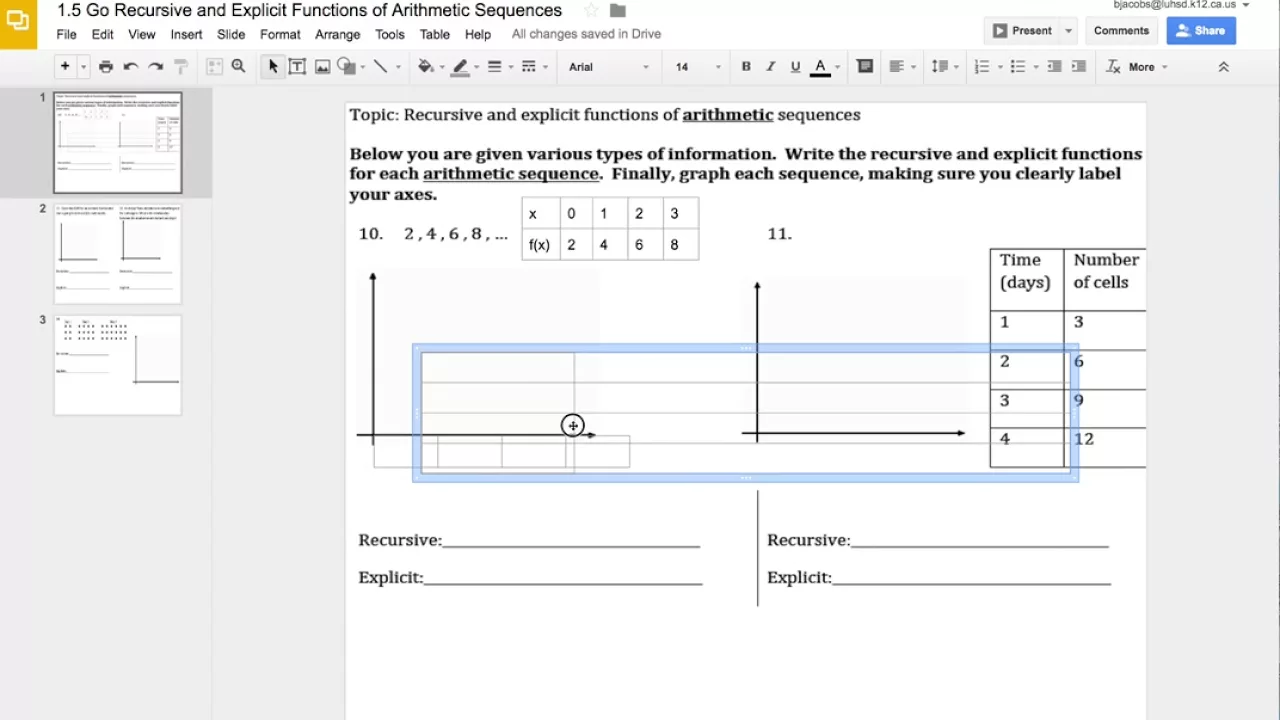Click the 'Time (days)' table header
The width and height of the screenshot is (1280, 720).
pyautogui.click(x=1026, y=271)
